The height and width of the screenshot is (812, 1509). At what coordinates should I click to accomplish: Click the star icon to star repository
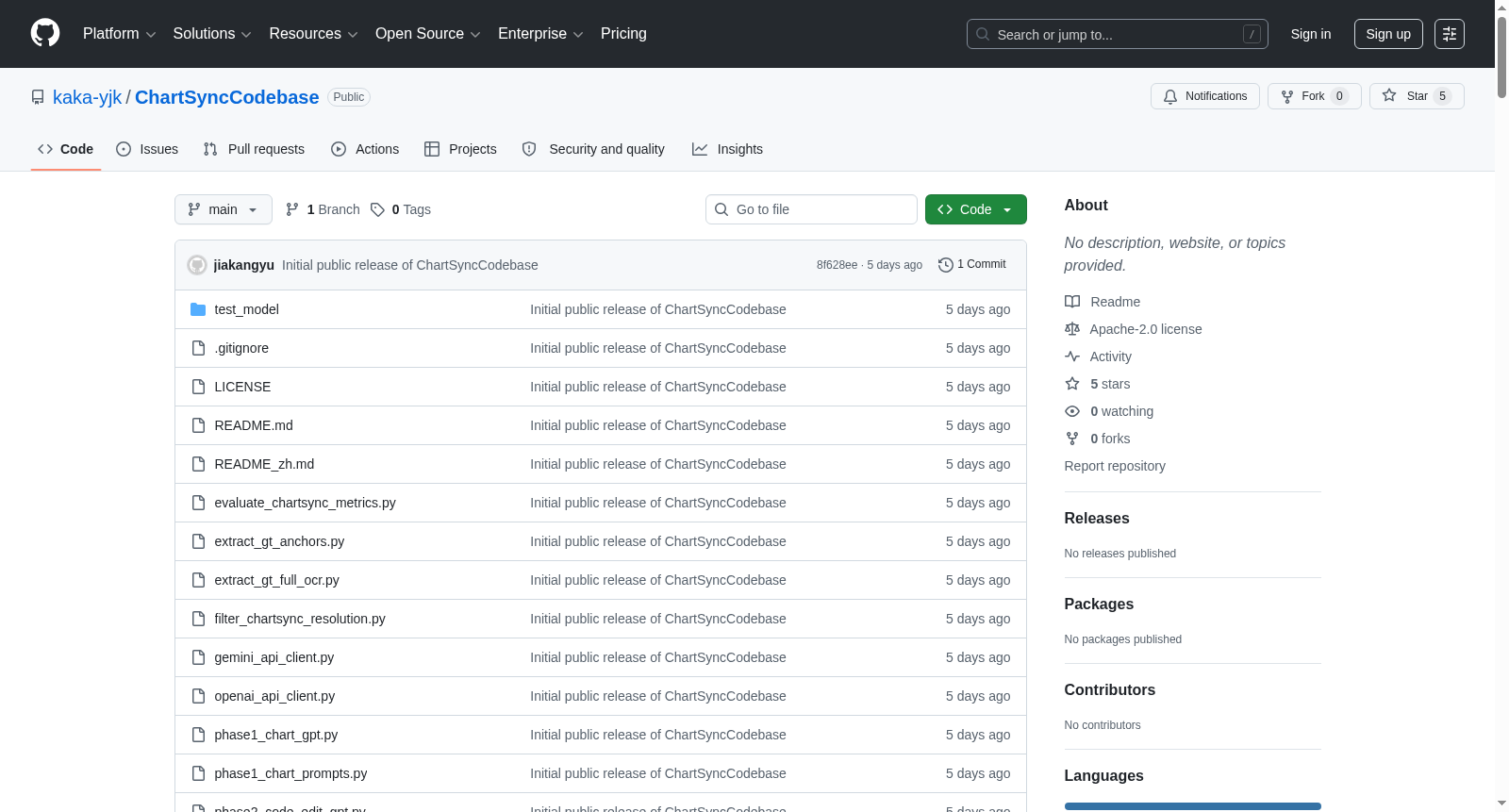coord(1389,95)
